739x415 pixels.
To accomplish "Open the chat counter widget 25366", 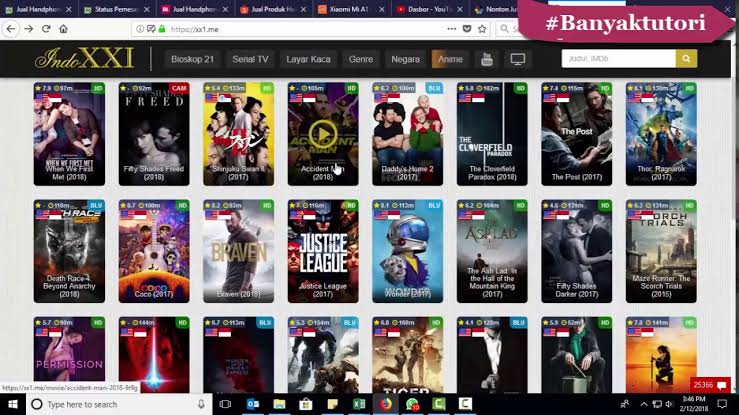I will click(710, 385).
